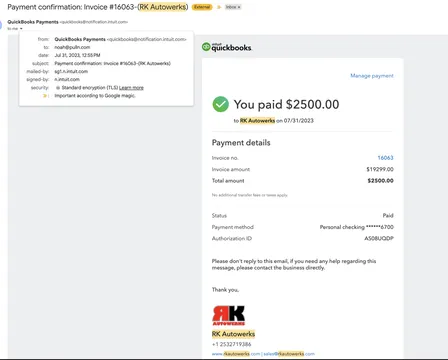Open the Learn more encryption link
Image resolution: width=448 pixels, height=360 pixels.
[131, 88]
